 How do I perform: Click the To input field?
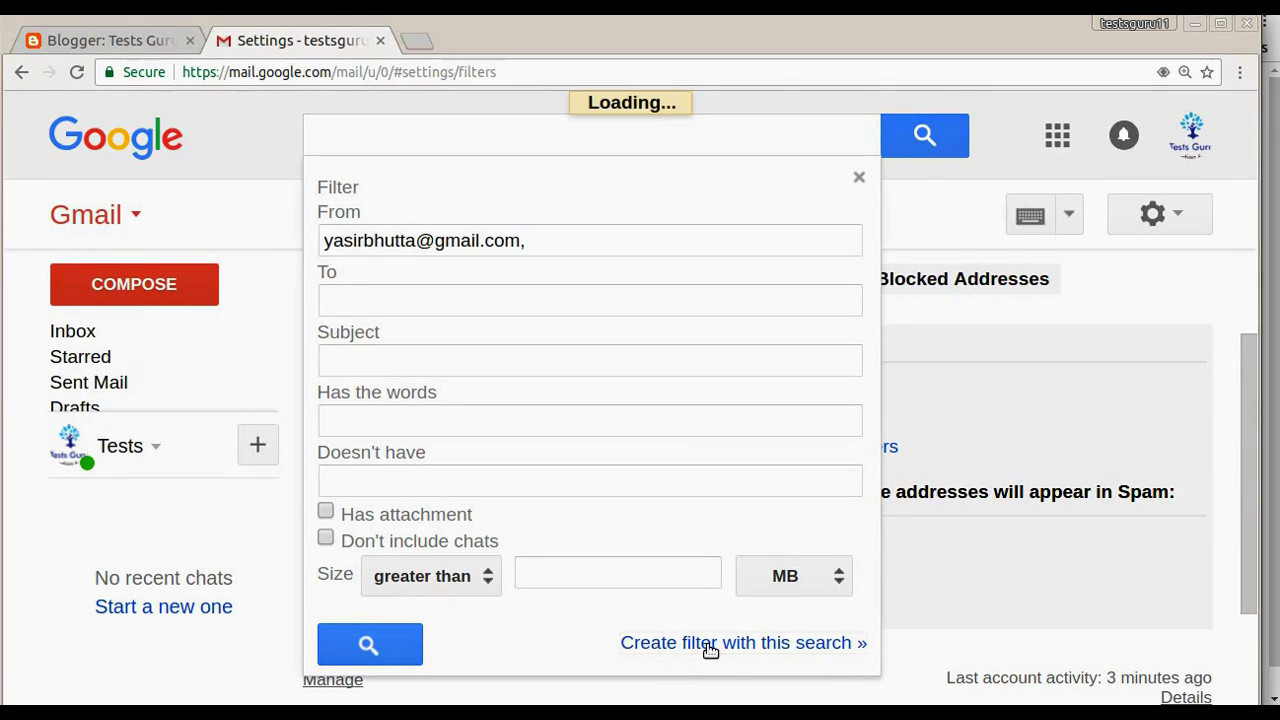(x=590, y=301)
